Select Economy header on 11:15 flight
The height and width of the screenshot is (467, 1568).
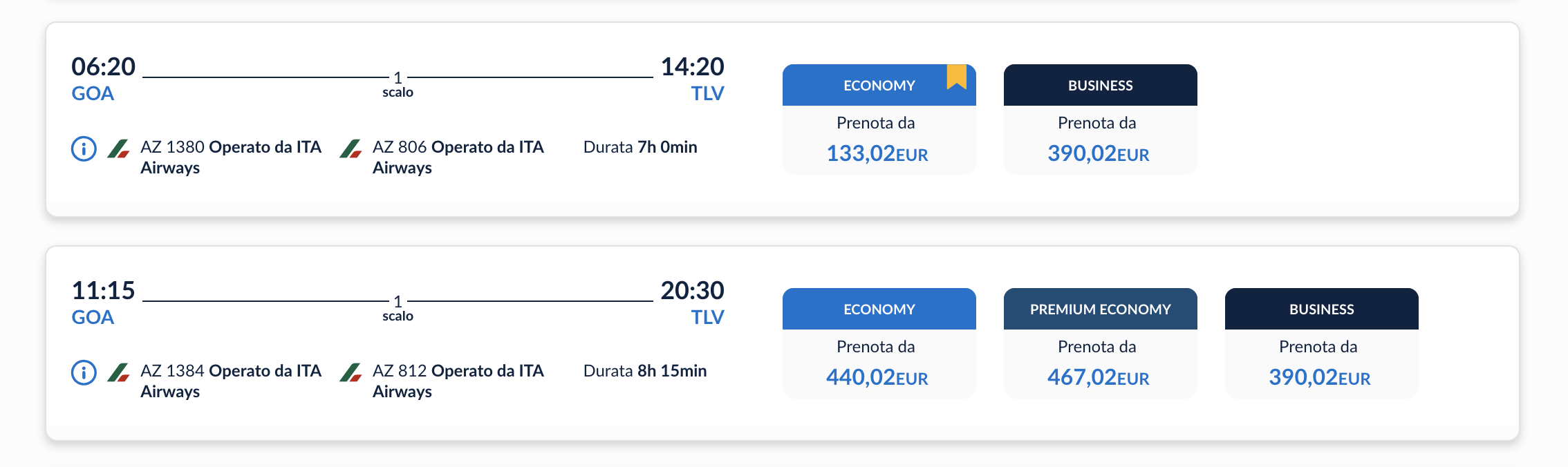(879, 309)
